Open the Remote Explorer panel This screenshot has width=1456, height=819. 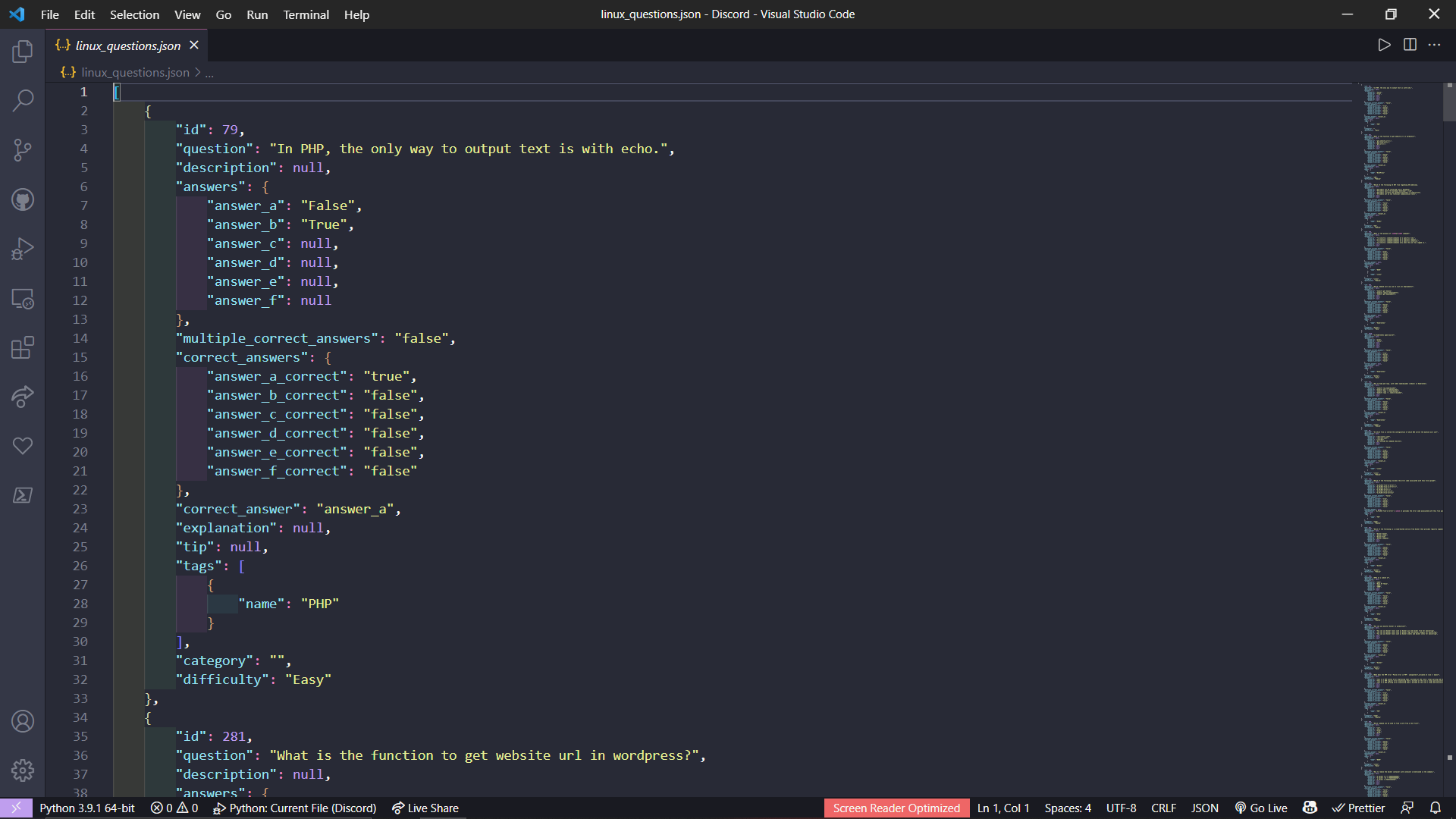(x=23, y=299)
